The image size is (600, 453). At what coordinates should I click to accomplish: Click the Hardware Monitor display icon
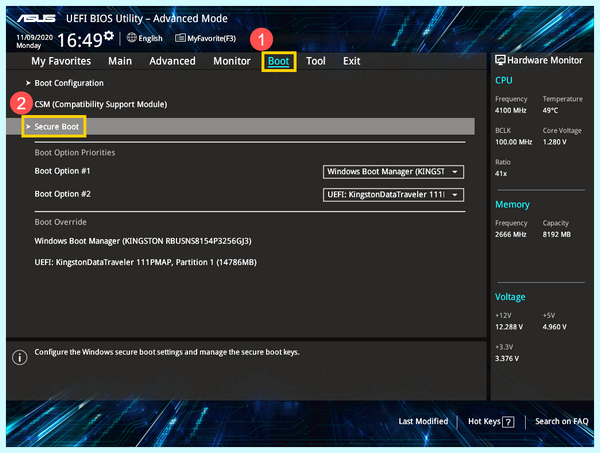pyautogui.click(x=500, y=60)
